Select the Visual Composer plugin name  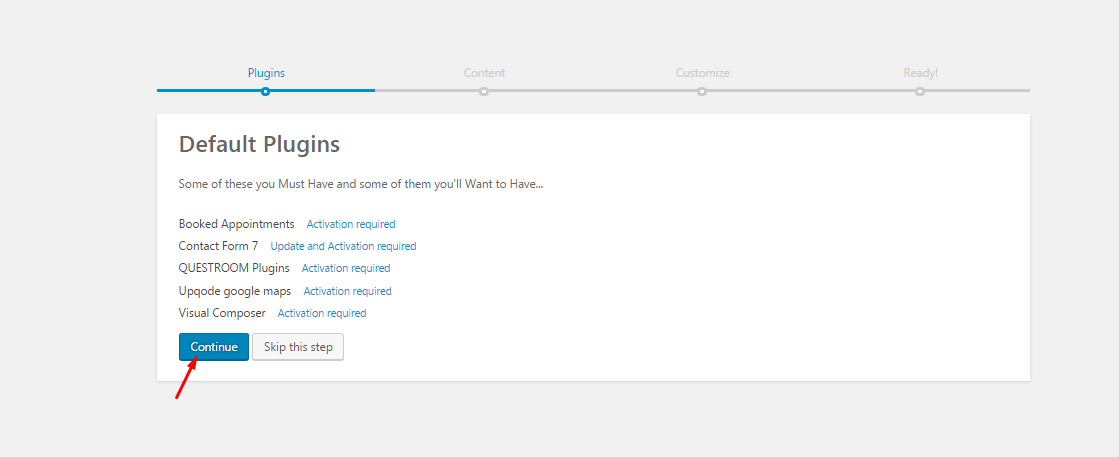pos(222,313)
